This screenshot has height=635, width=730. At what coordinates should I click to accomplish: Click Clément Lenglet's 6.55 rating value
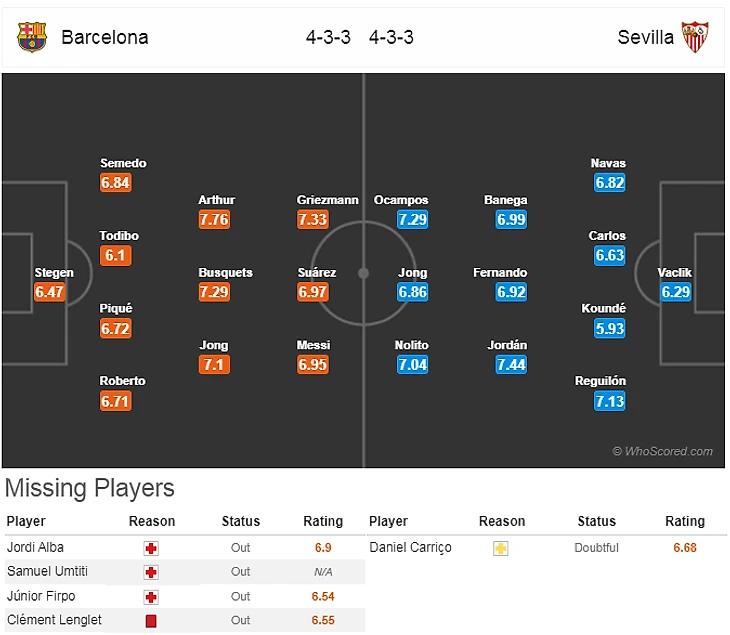point(321,620)
